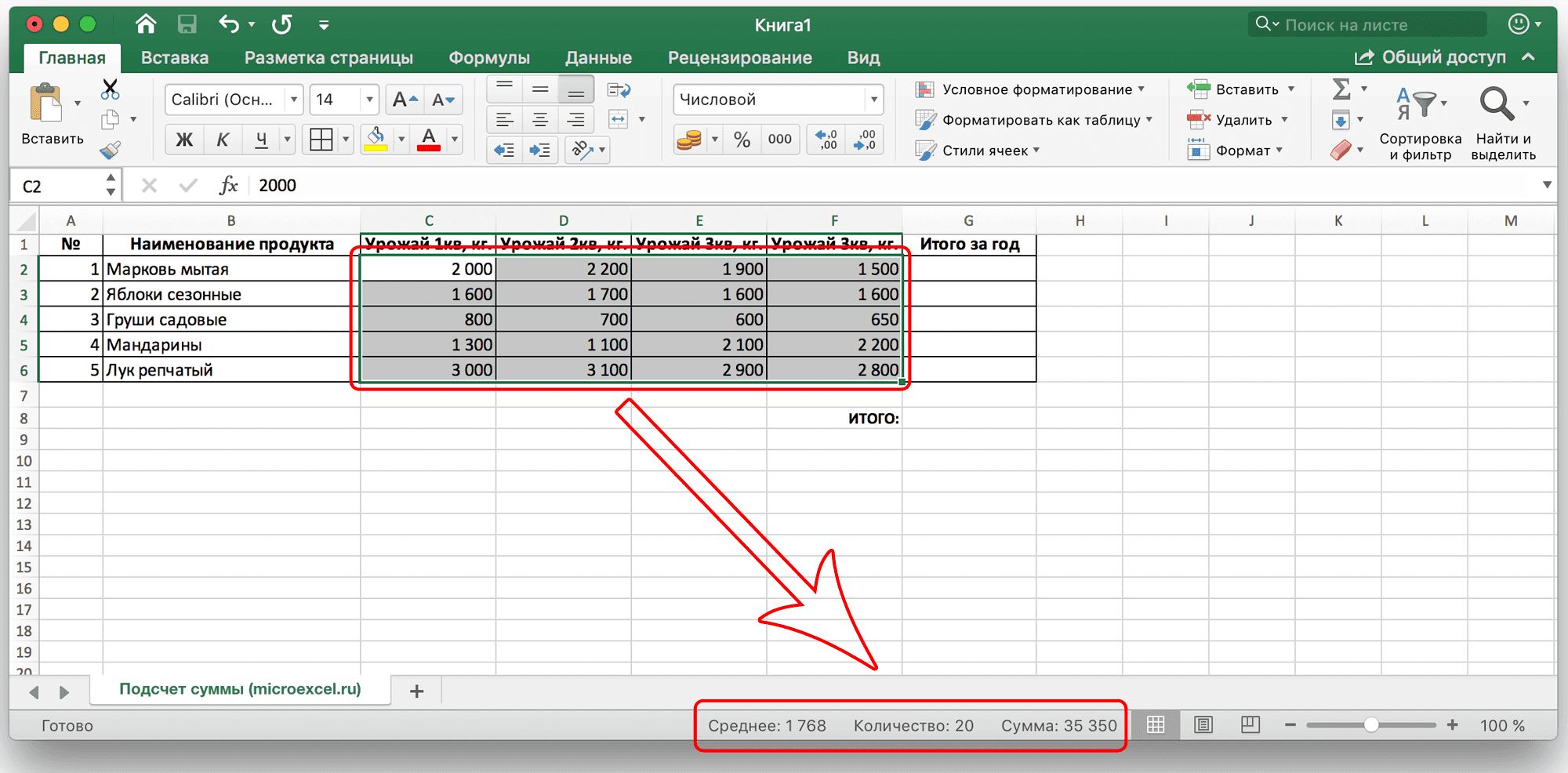Viewport: 1568px width, 773px height.
Task: Open the Данные ribbon tab
Action: pyautogui.click(x=598, y=57)
